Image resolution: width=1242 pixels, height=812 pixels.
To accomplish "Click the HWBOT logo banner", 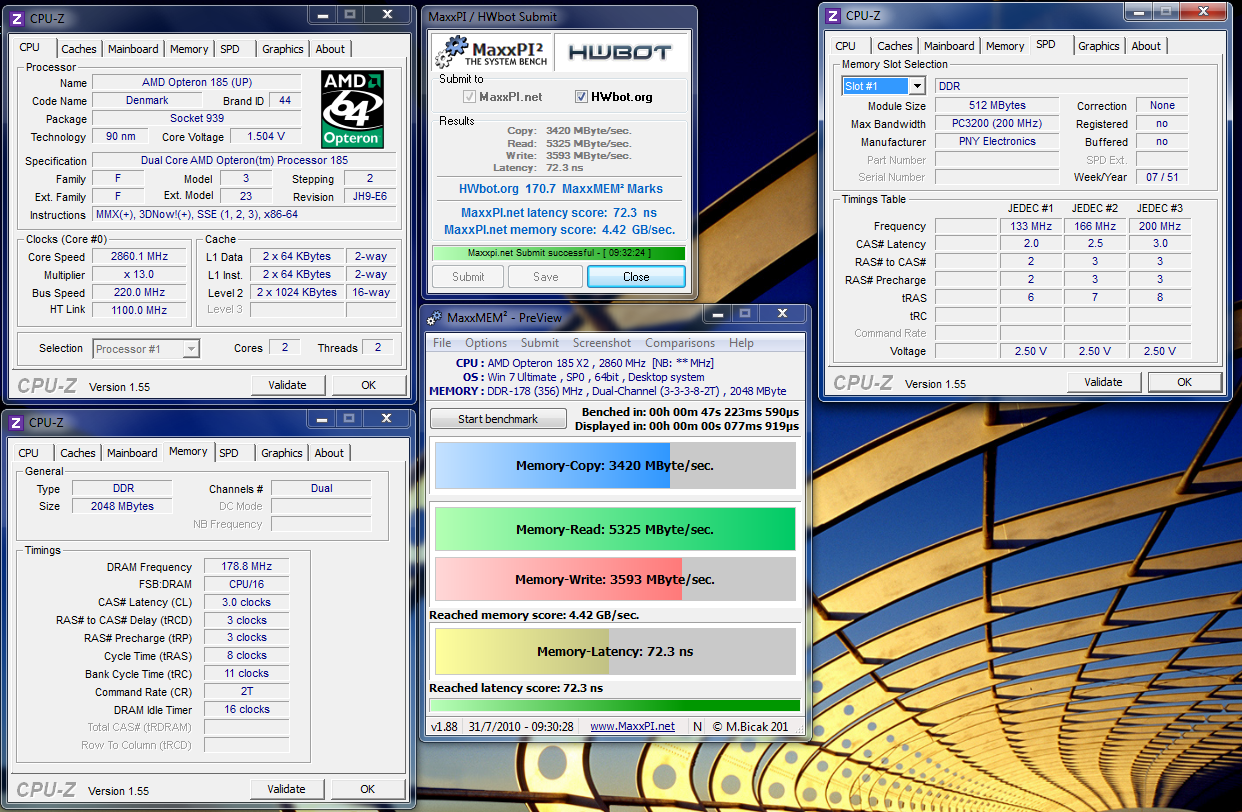I will pyautogui.click(x=619, y=52).
